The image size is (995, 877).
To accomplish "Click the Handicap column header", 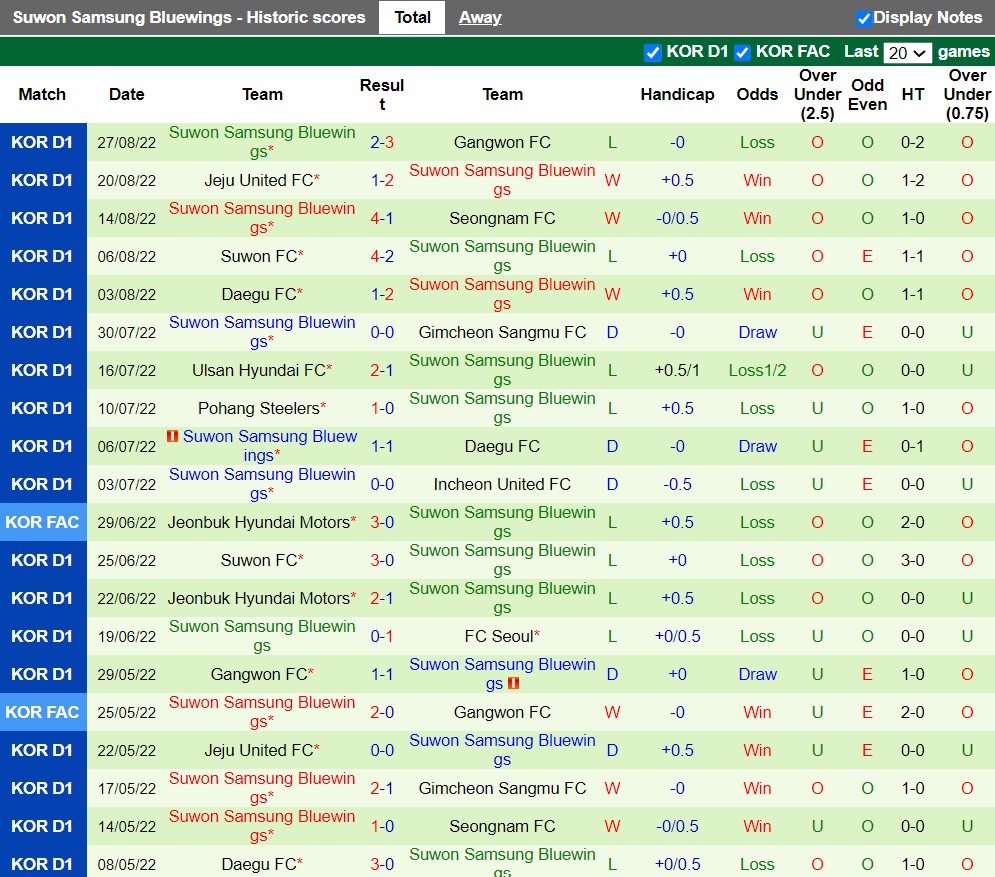I will [x=678, y=95].
